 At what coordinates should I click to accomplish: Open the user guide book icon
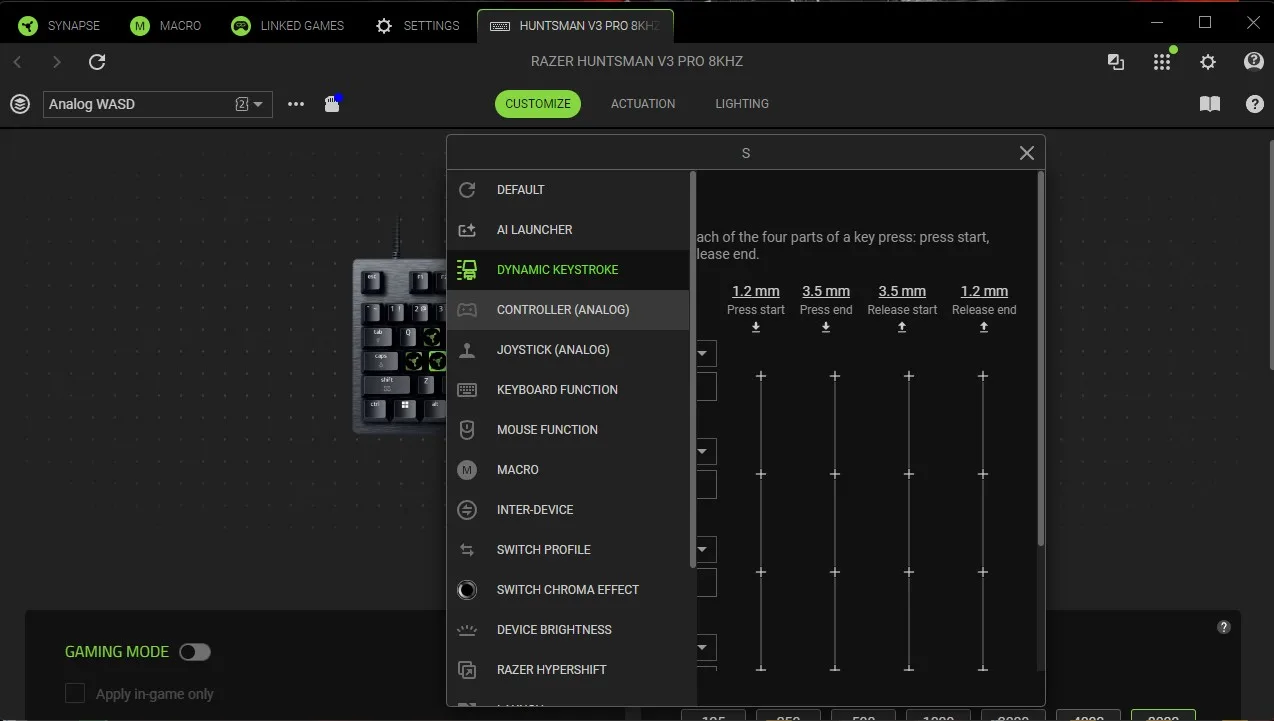(x=1209, y=104)
